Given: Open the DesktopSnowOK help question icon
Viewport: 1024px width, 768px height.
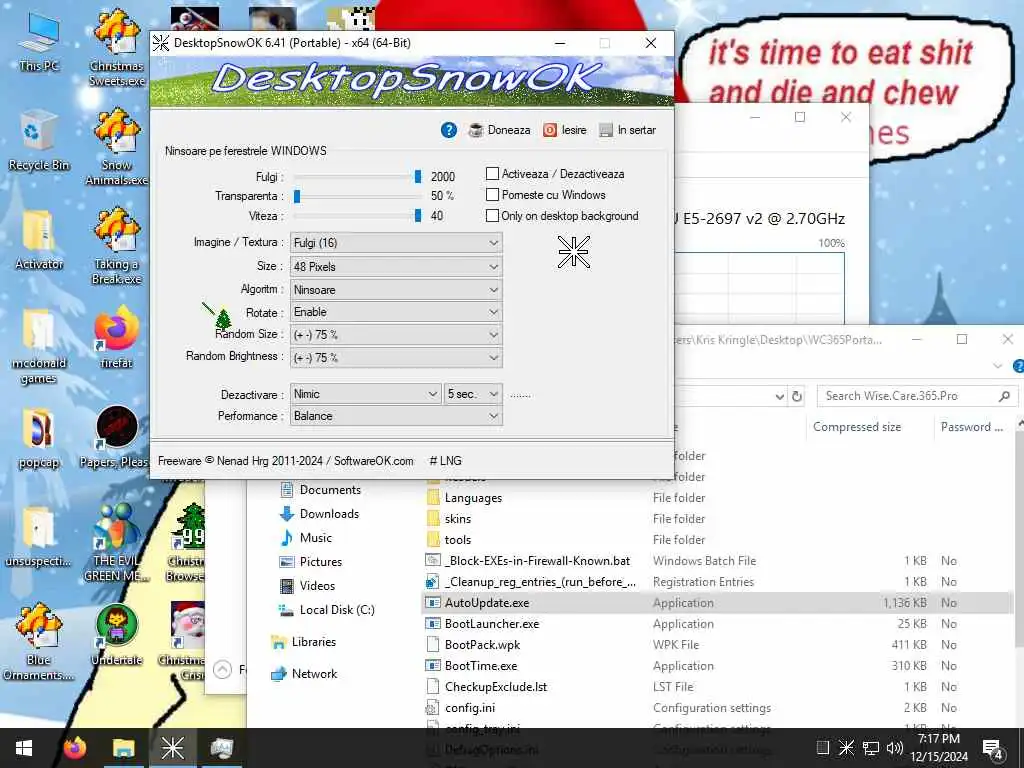Looking at the screenshot, I should coord(449,130).
